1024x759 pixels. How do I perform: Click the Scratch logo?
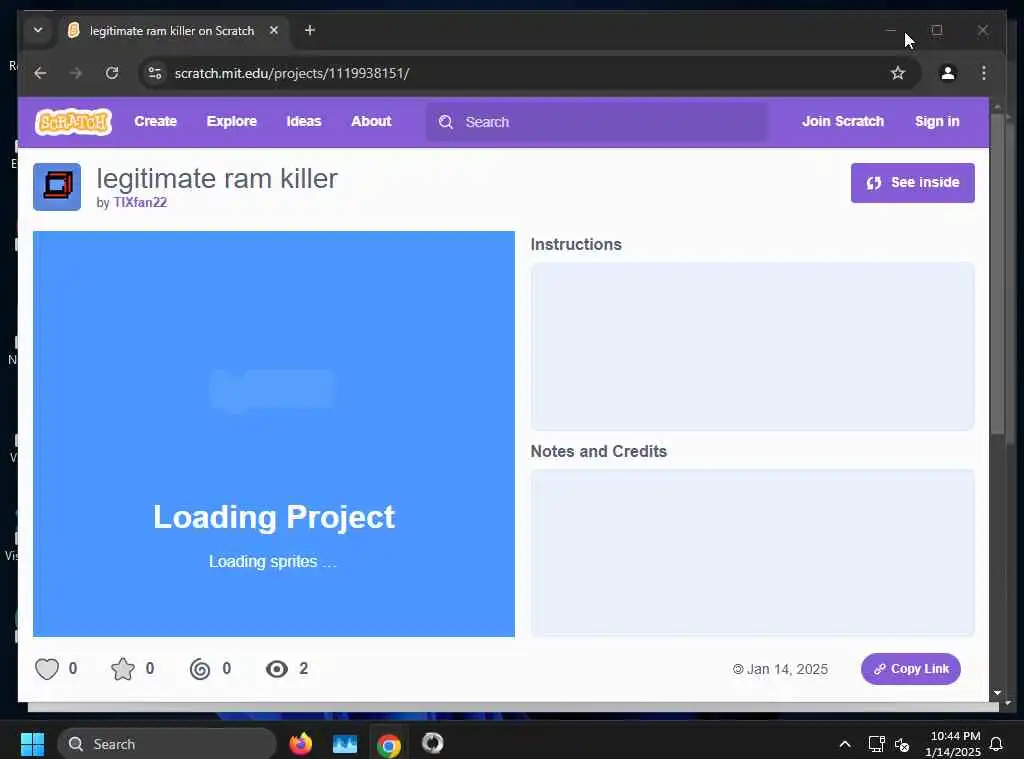[73, 122]
